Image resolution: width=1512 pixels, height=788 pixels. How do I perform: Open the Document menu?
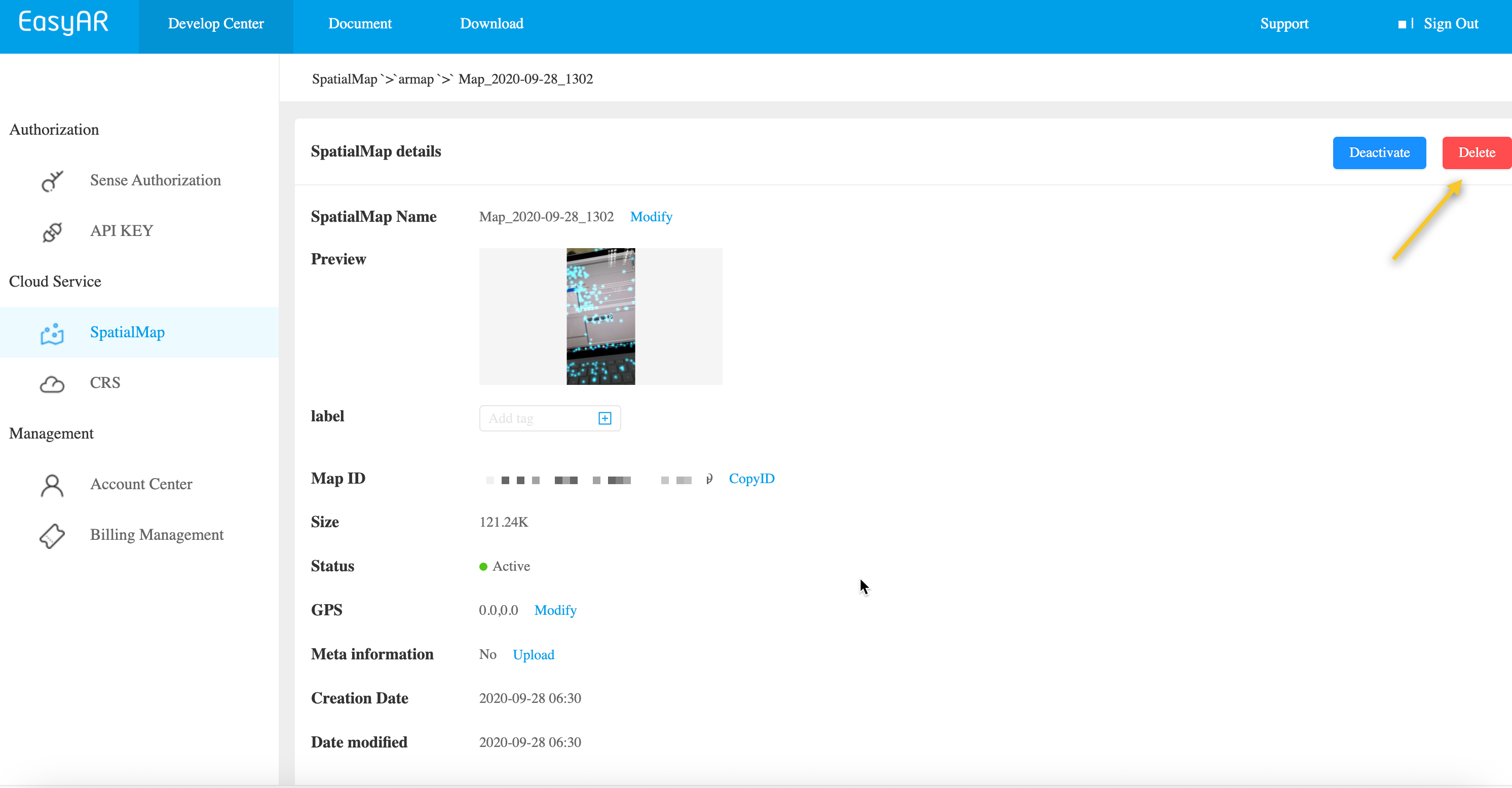tap(360, 24)
